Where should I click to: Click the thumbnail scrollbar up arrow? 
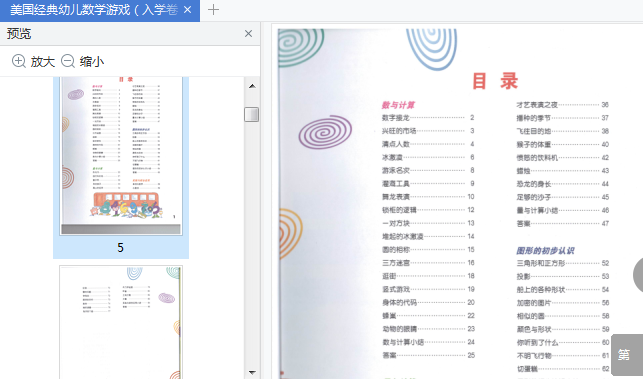pos(252,86)
